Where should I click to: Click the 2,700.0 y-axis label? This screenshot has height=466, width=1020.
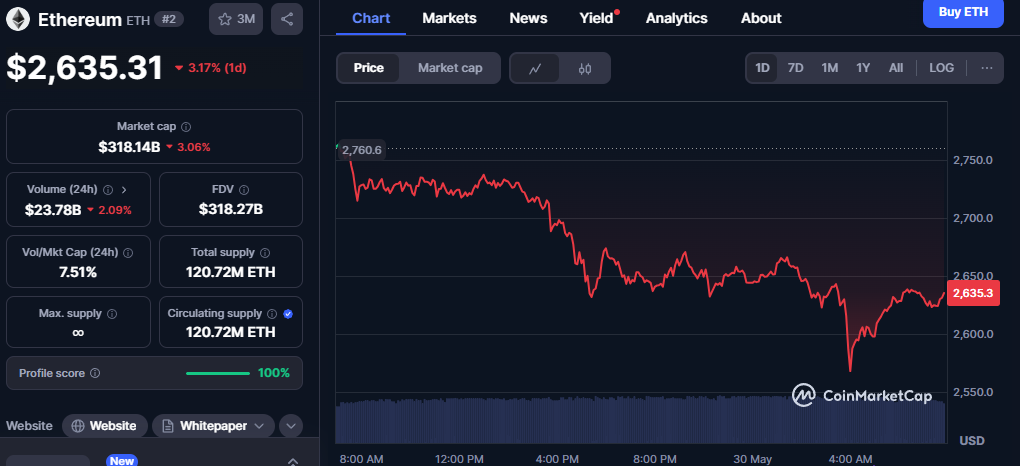[x=973, y=218]
